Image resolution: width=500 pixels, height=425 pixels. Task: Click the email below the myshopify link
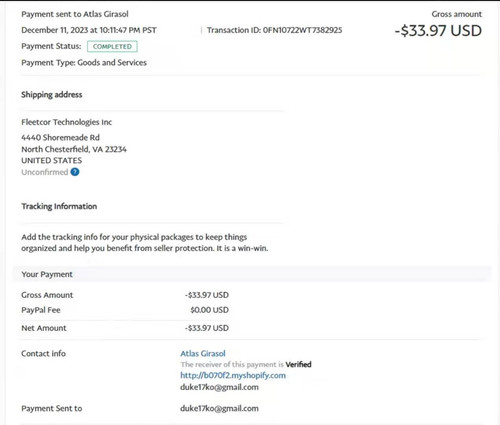click(219, 387)
